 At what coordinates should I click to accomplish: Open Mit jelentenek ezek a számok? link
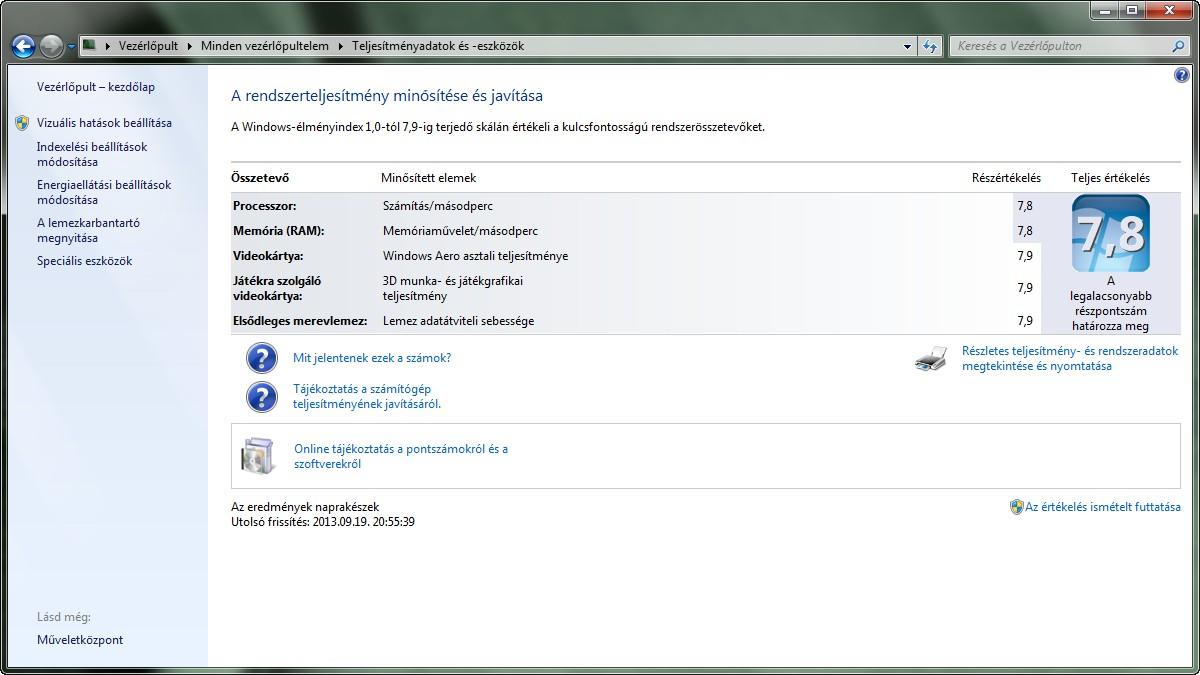click(372, 358)
